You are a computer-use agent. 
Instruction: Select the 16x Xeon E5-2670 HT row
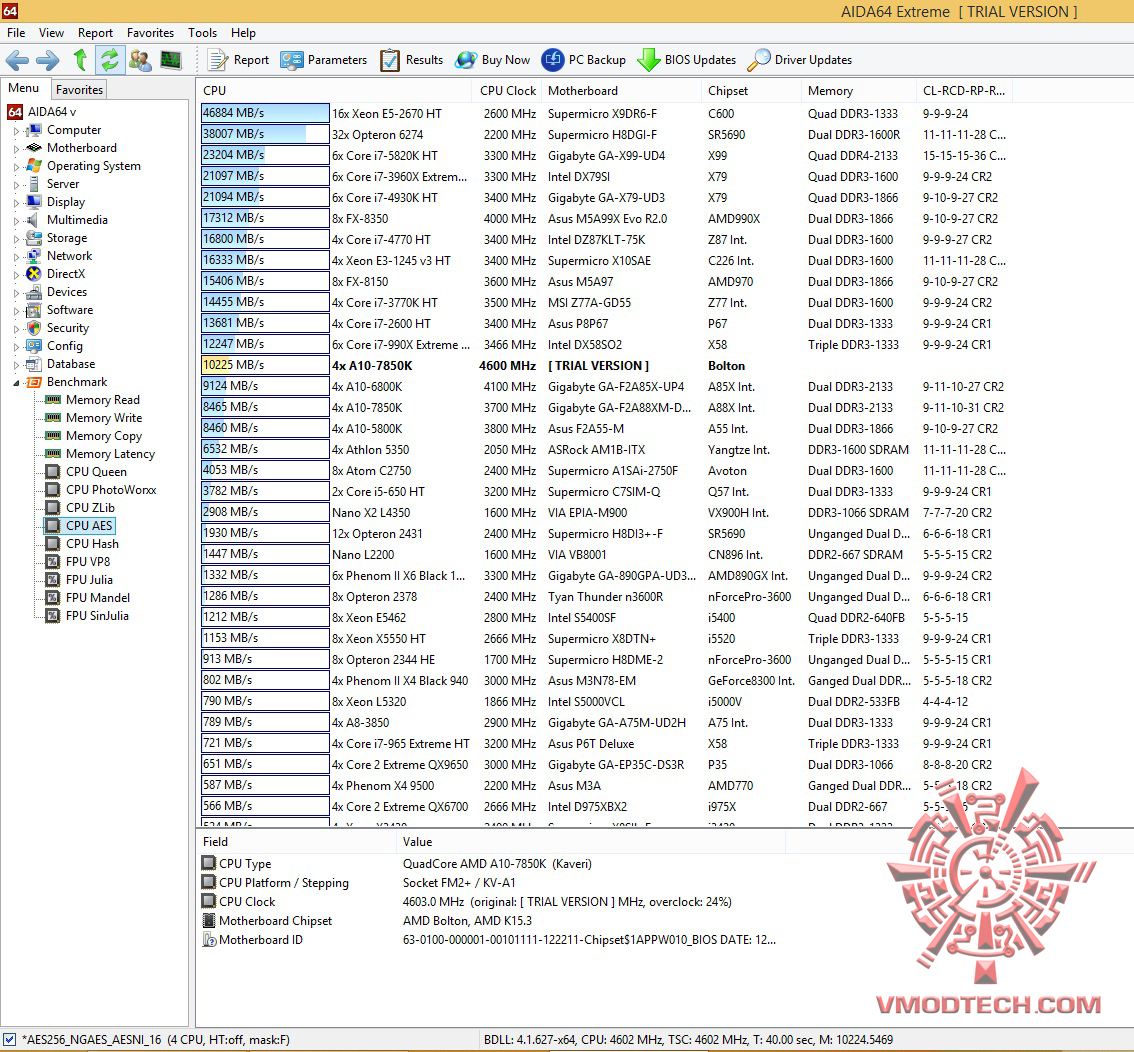pyautogui.click(x=606, y=114)
